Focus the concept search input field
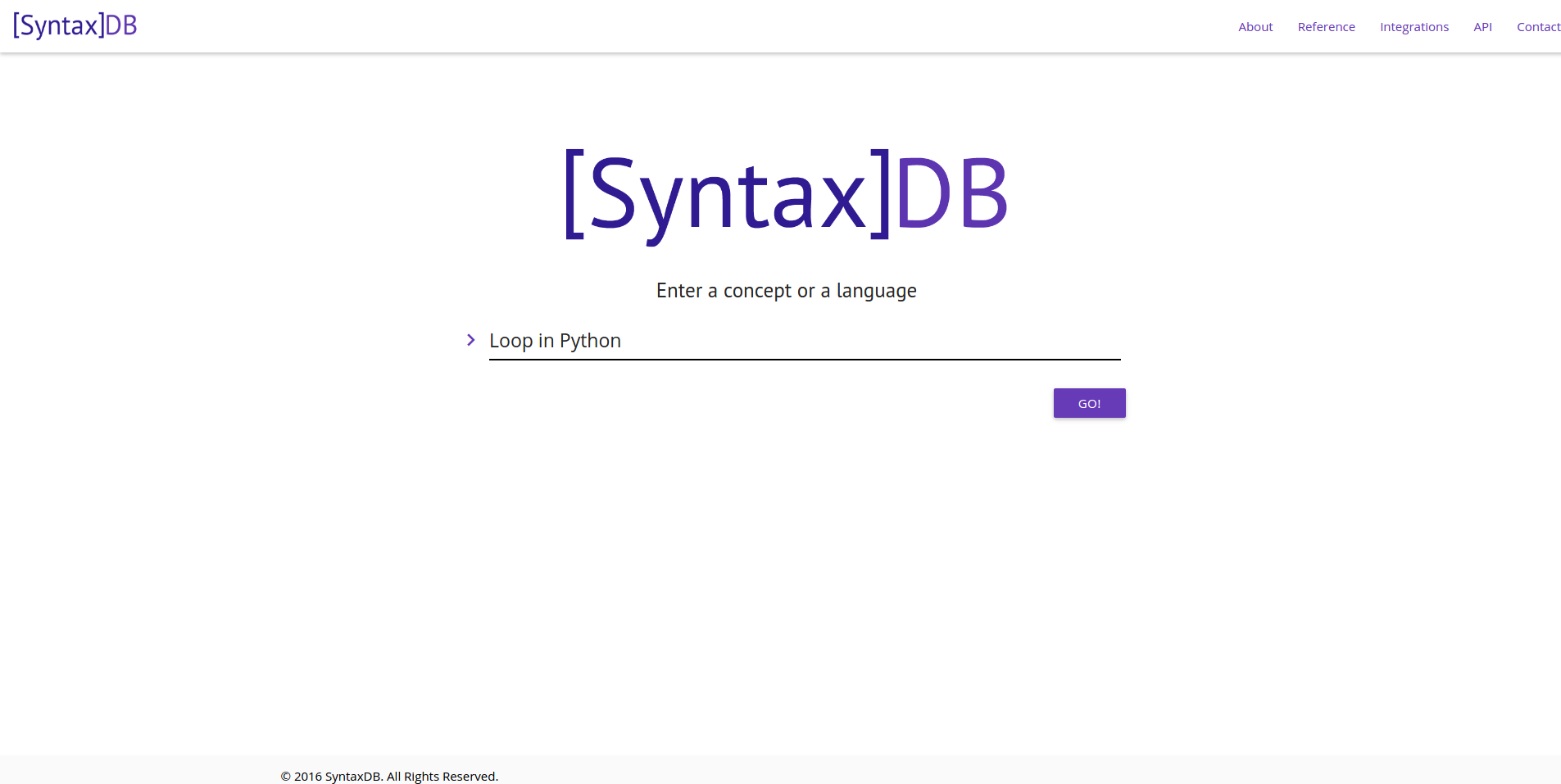This screenshot has height=784, width=1561. (805, 341)
